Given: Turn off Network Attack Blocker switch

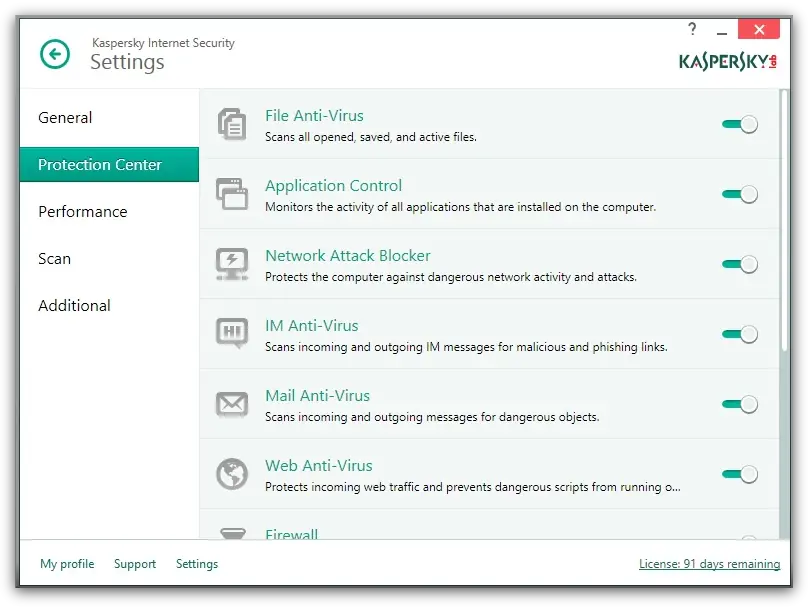Looking at the screenshot, I should (x=740, y=264).
